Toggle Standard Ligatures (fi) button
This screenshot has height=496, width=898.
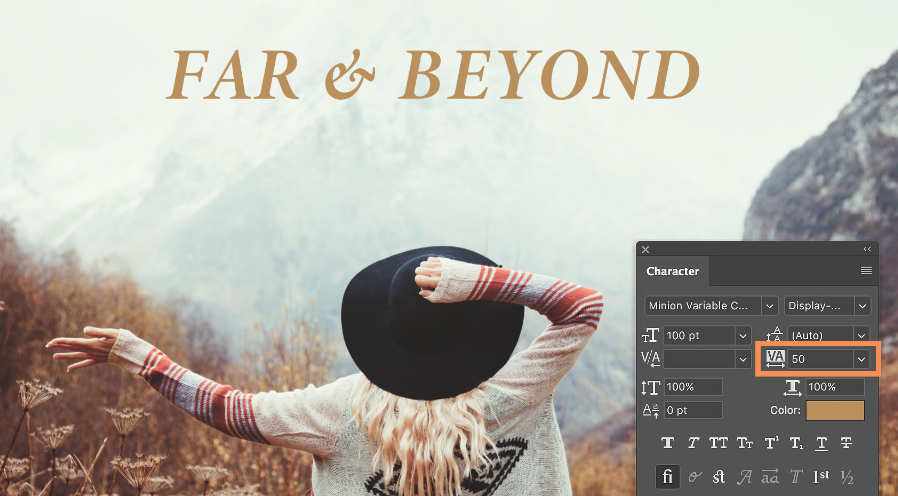tap(667, 477)
